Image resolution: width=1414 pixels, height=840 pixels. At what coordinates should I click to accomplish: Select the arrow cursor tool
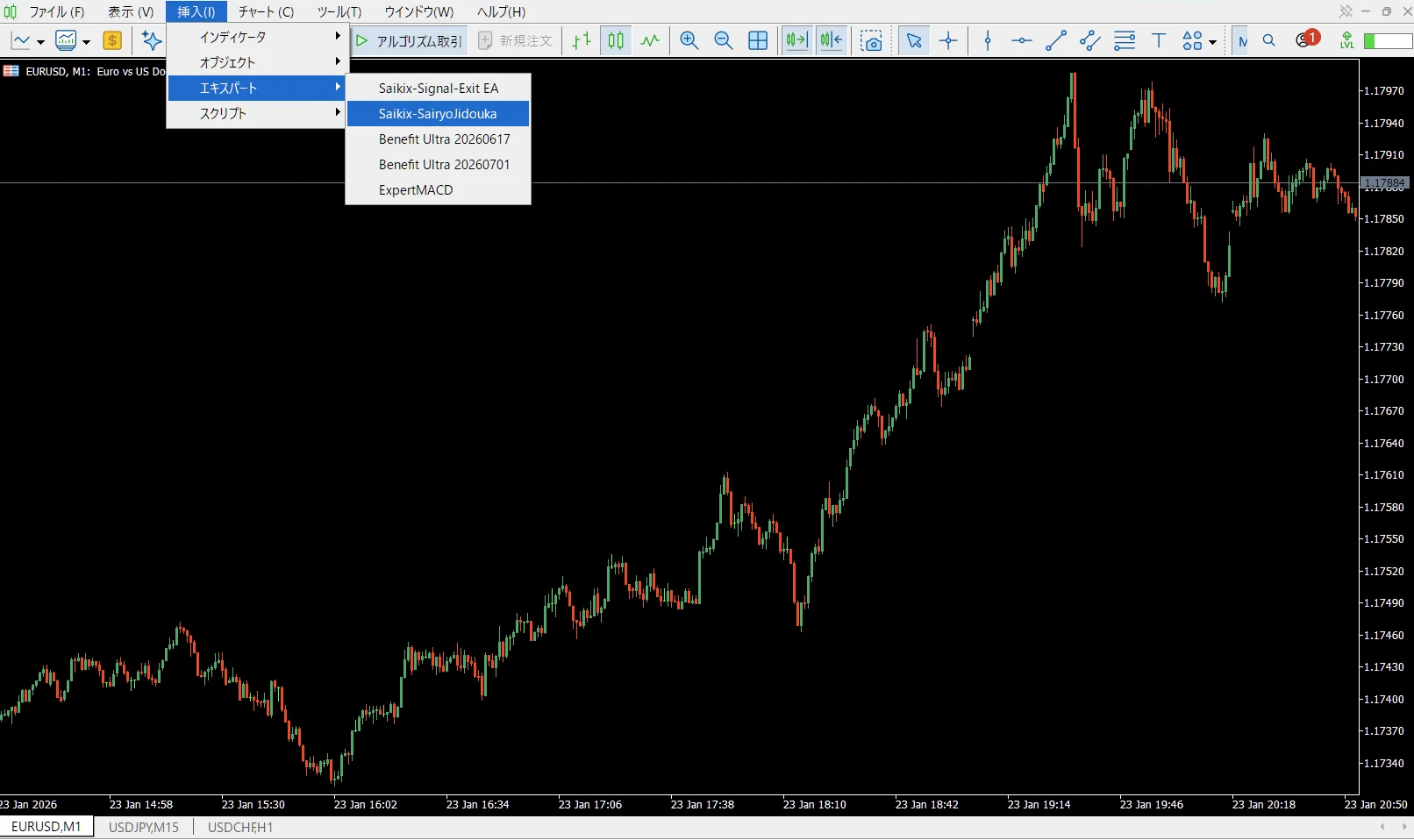[x=914, y=40]
